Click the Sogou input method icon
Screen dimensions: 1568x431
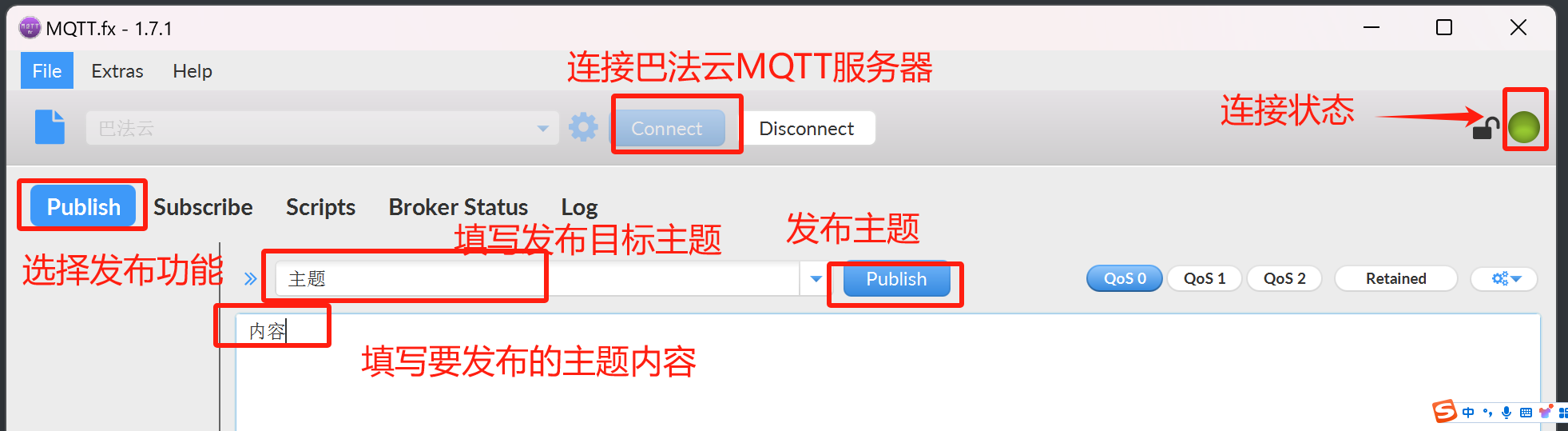pos(1444,412)
